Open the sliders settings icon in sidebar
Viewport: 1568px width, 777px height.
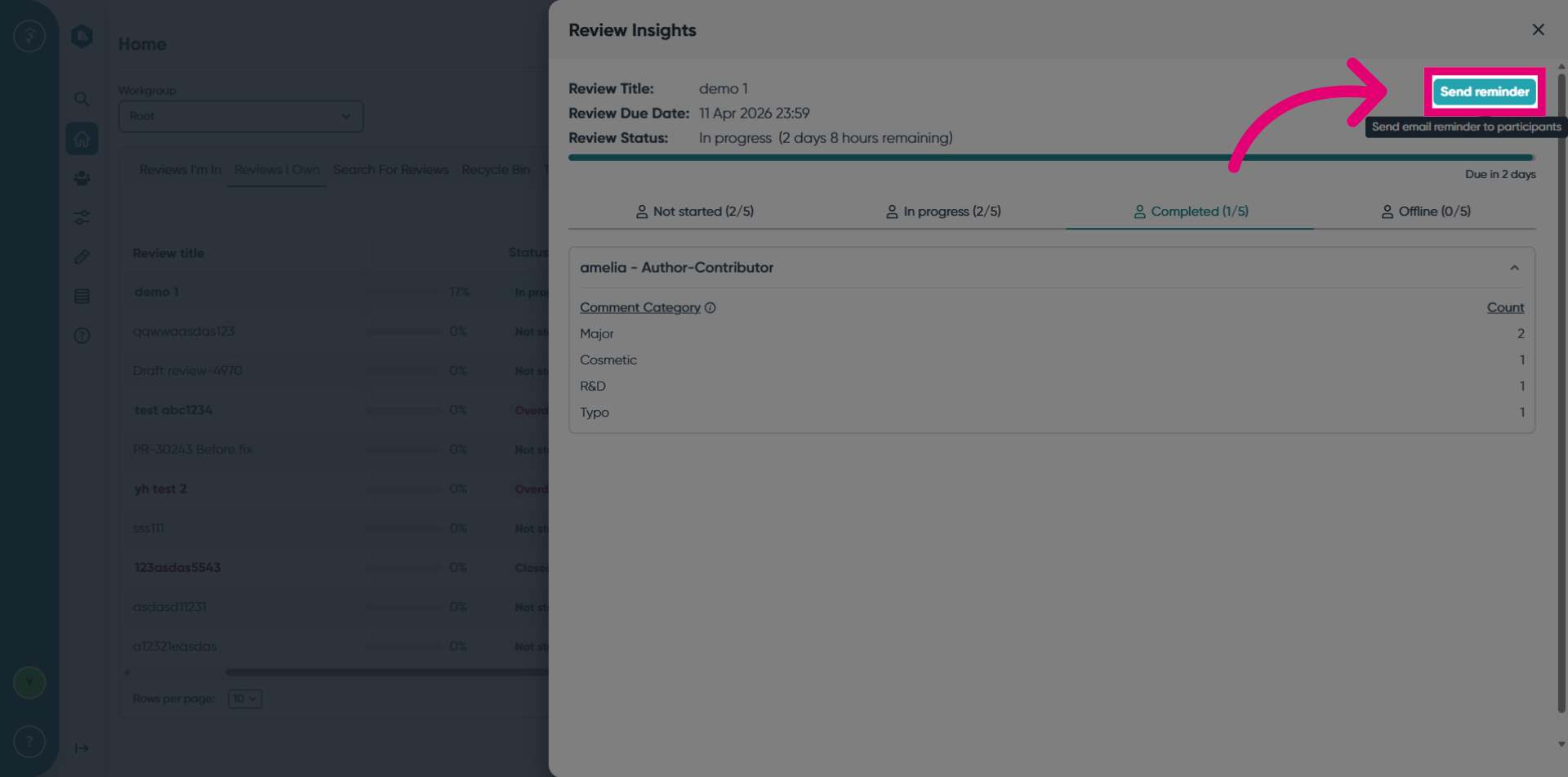click(82, 217)
